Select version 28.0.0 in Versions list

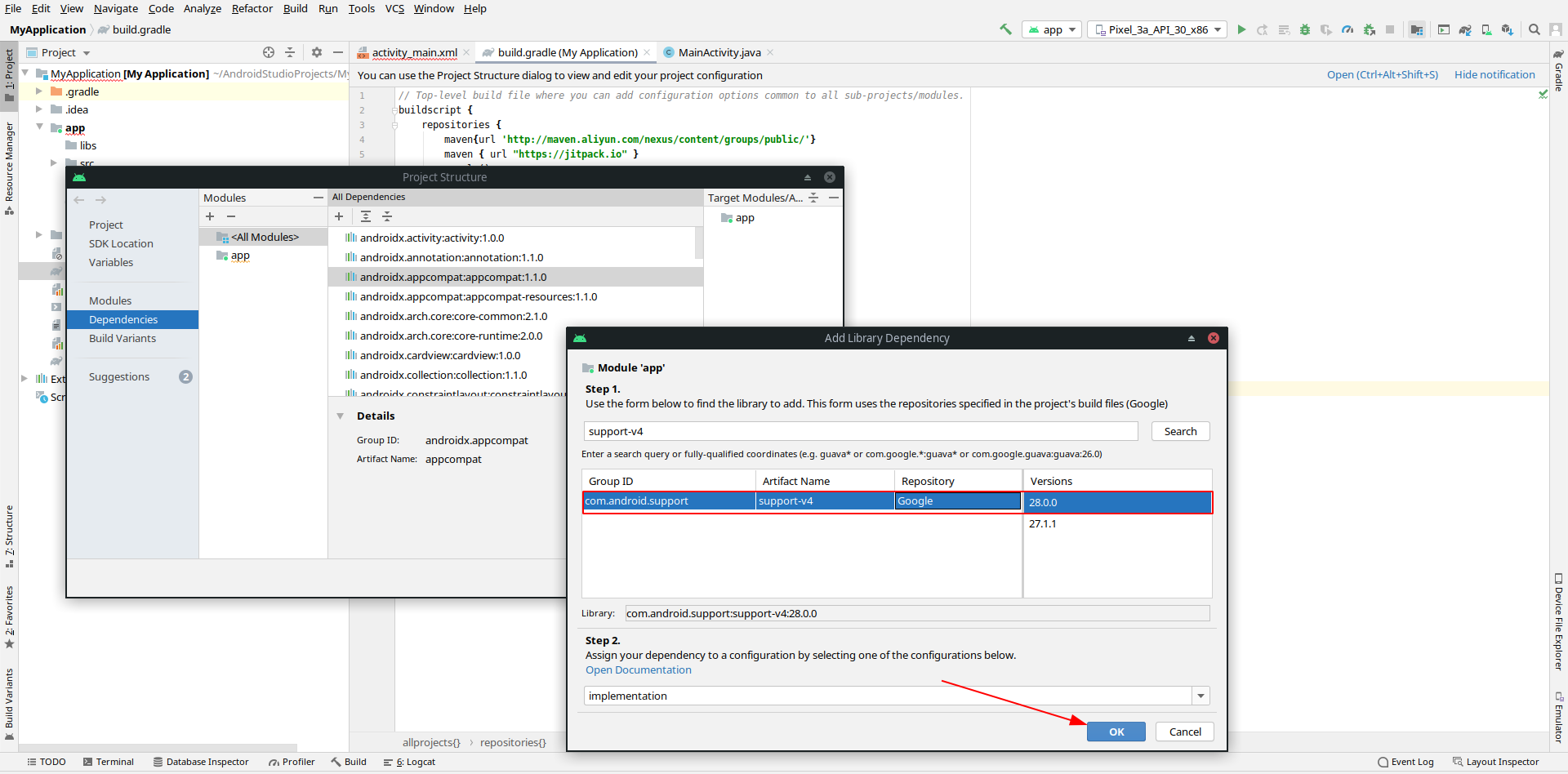(1117, 502)
